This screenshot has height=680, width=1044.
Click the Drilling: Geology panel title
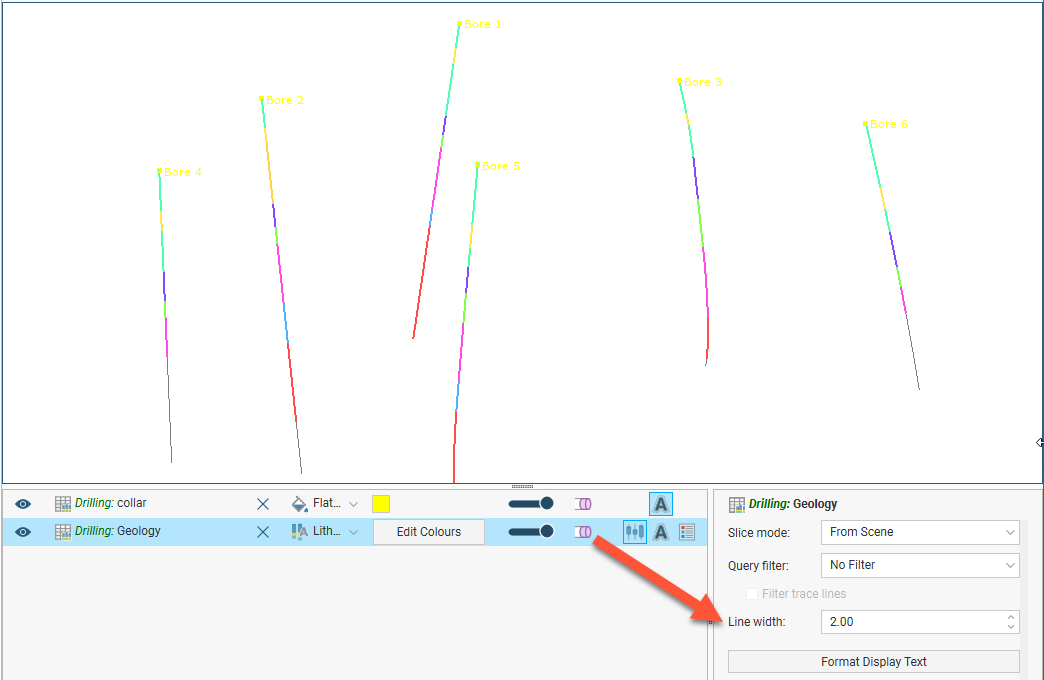pos(793,504)
